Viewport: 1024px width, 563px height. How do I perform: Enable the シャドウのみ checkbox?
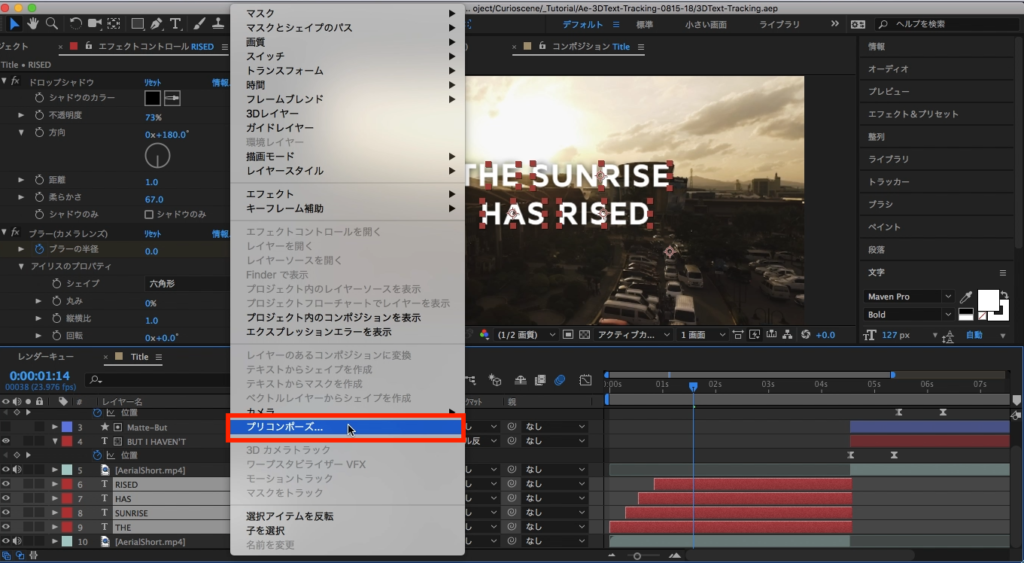coord(150,214)
